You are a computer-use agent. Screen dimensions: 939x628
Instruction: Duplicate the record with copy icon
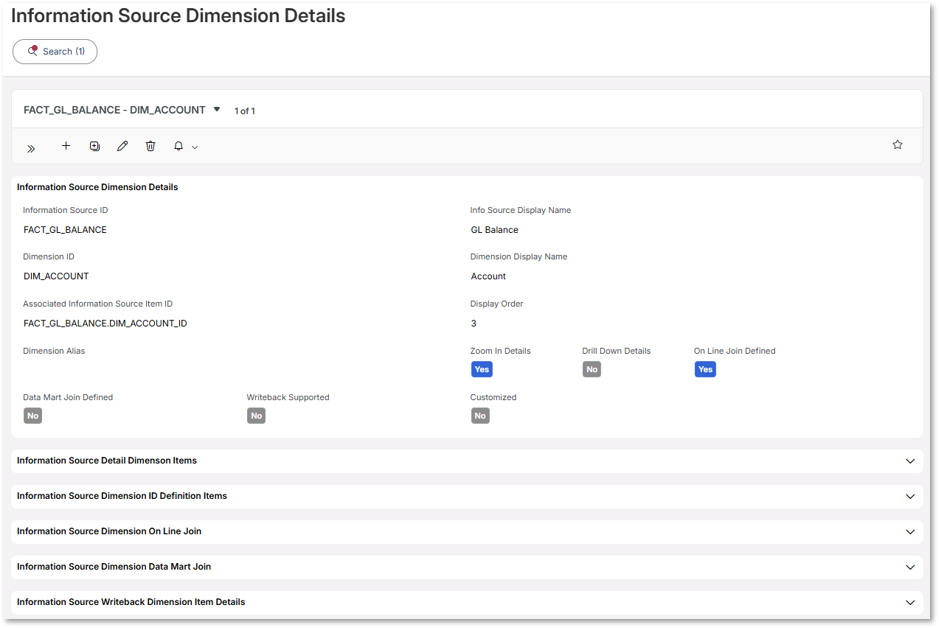(x=95, y=146)
